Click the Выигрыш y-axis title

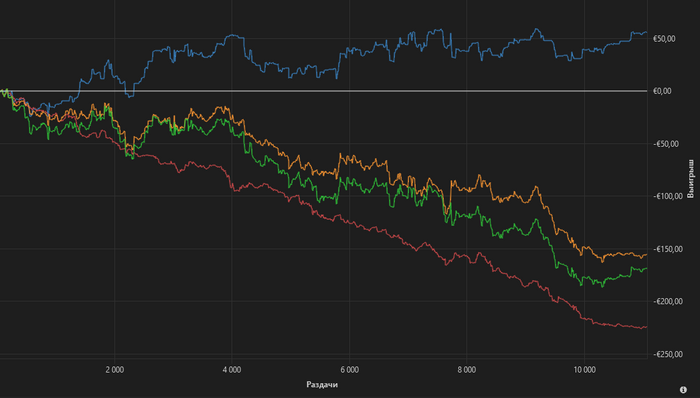click(x=690, y=178)
